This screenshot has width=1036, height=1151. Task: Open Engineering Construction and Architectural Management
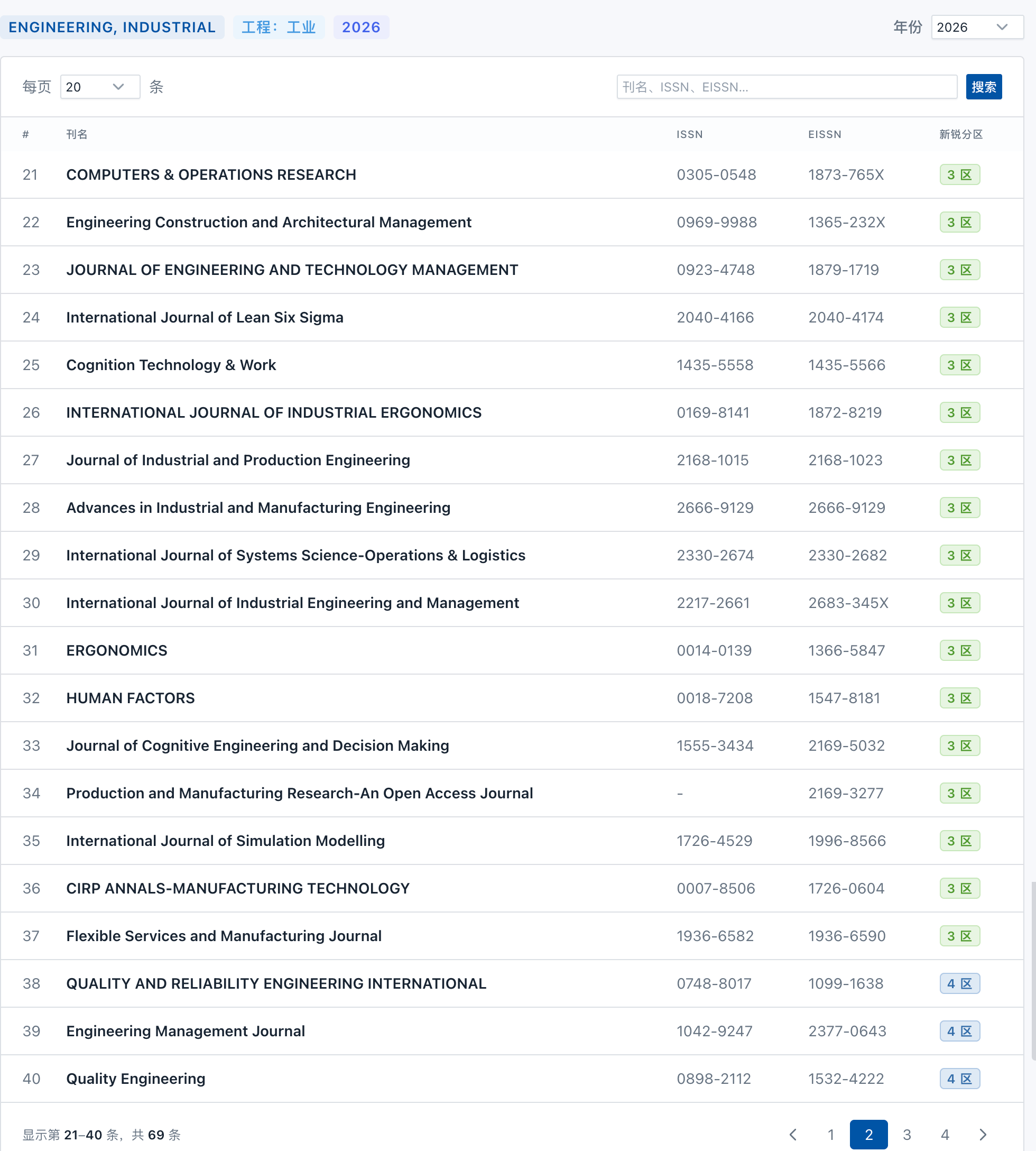(269, 222)
